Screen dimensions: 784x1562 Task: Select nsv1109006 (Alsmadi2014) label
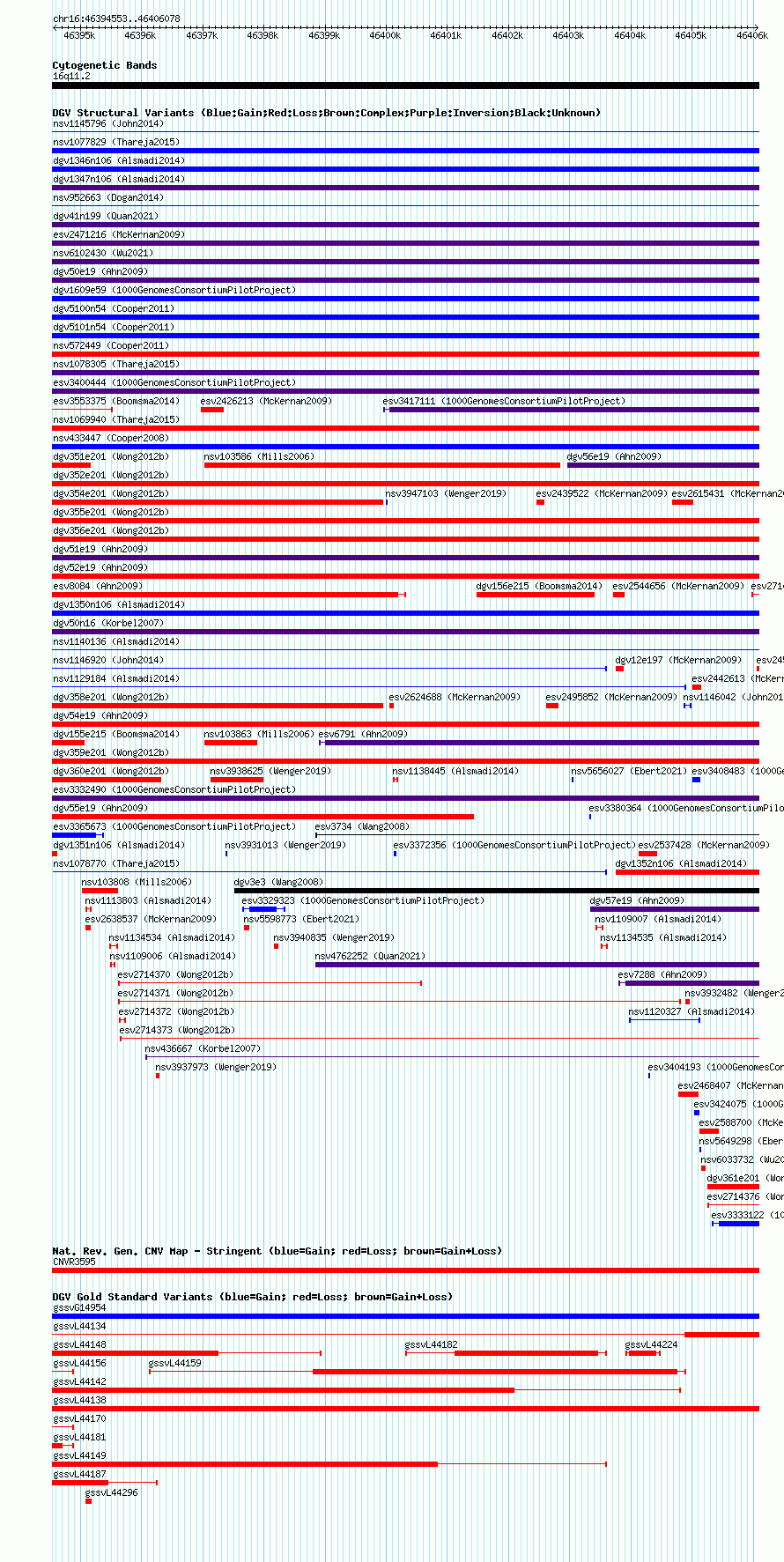tap(173, 956)
